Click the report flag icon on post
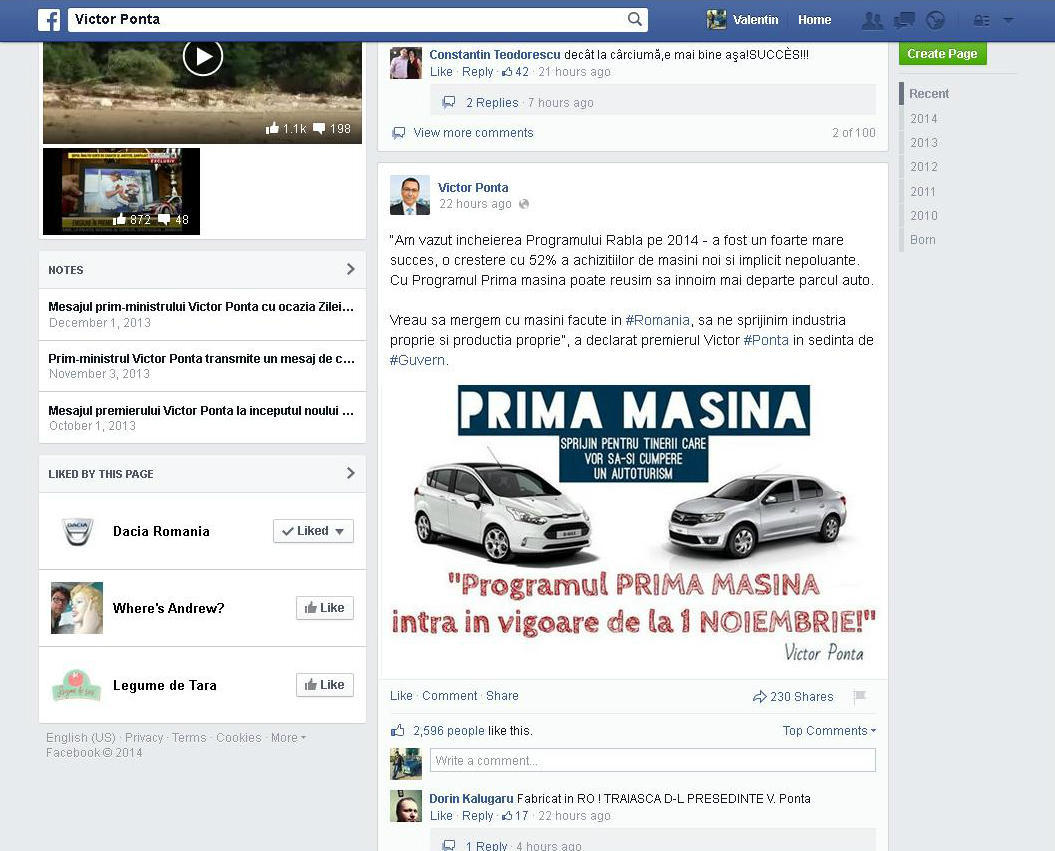Screen dimensions: 1055x851 (x=859, y=696)
